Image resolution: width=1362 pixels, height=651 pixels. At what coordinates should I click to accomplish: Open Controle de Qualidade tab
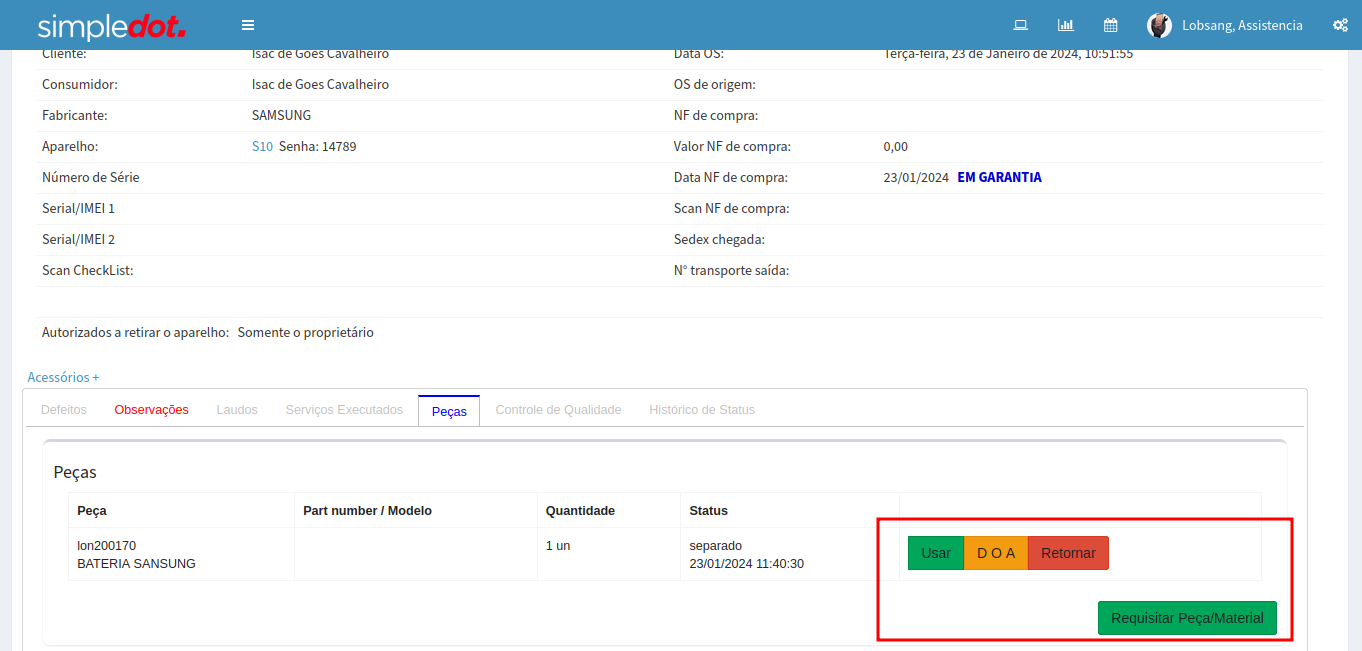click(x=558, y=410)
